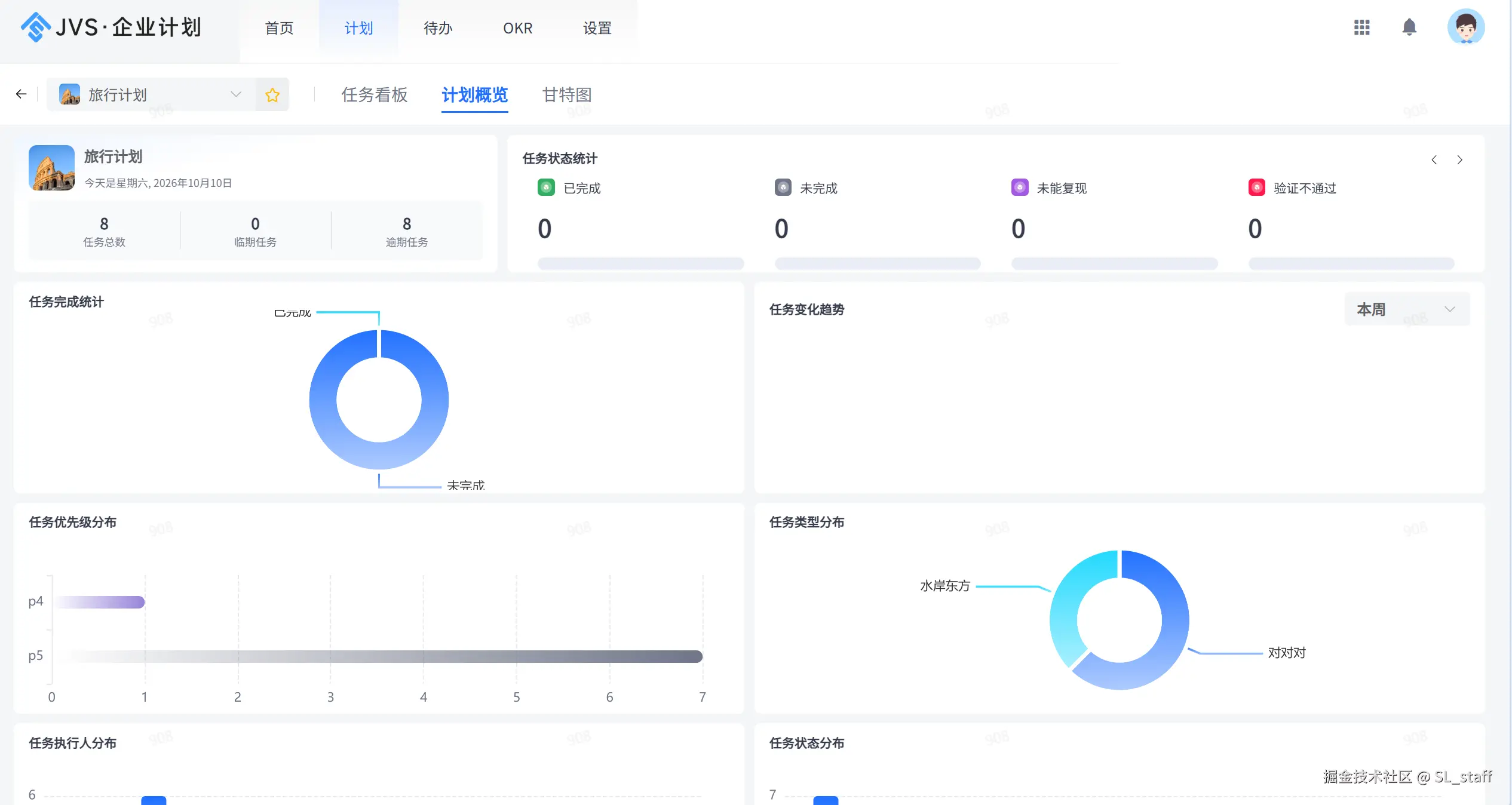Click the purple 未能复现 status icon
Screen dimensions: 1512x805
pos(1020,188)
